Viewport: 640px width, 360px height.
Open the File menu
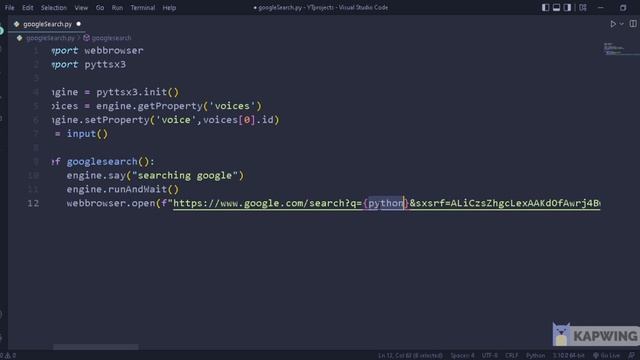[9, 7]
